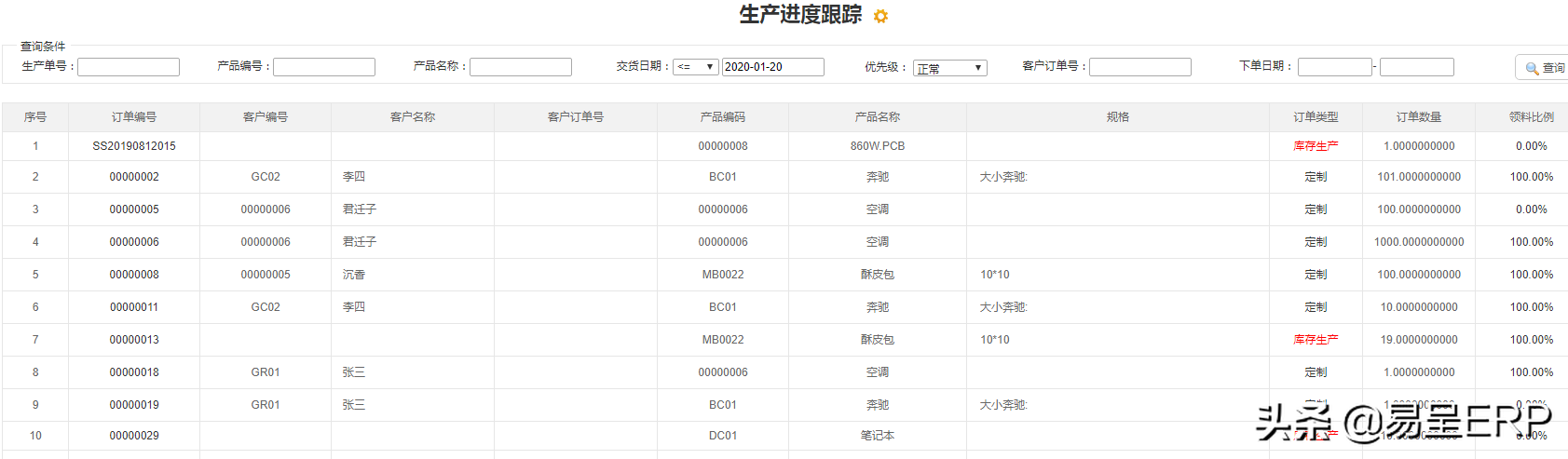Click the 客户订单号 filter input
1568x459 pixels.
click(x=1140, y=67)
